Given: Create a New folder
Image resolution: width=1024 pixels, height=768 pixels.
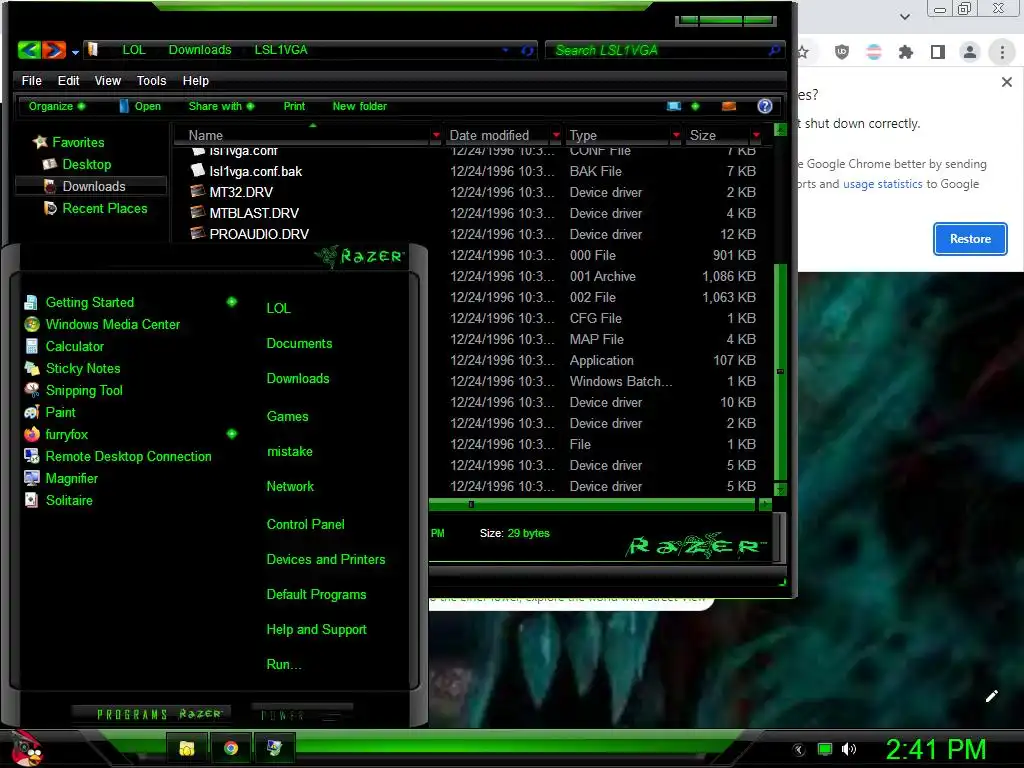Looking at the screenshot, I should [x=359, y=106].
